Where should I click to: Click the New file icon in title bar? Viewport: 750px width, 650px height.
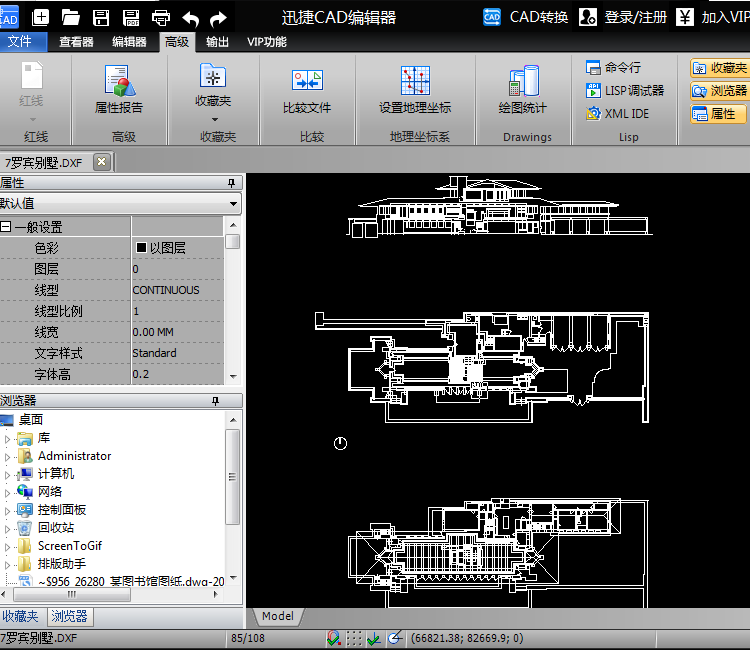click(x=40, y=18)
